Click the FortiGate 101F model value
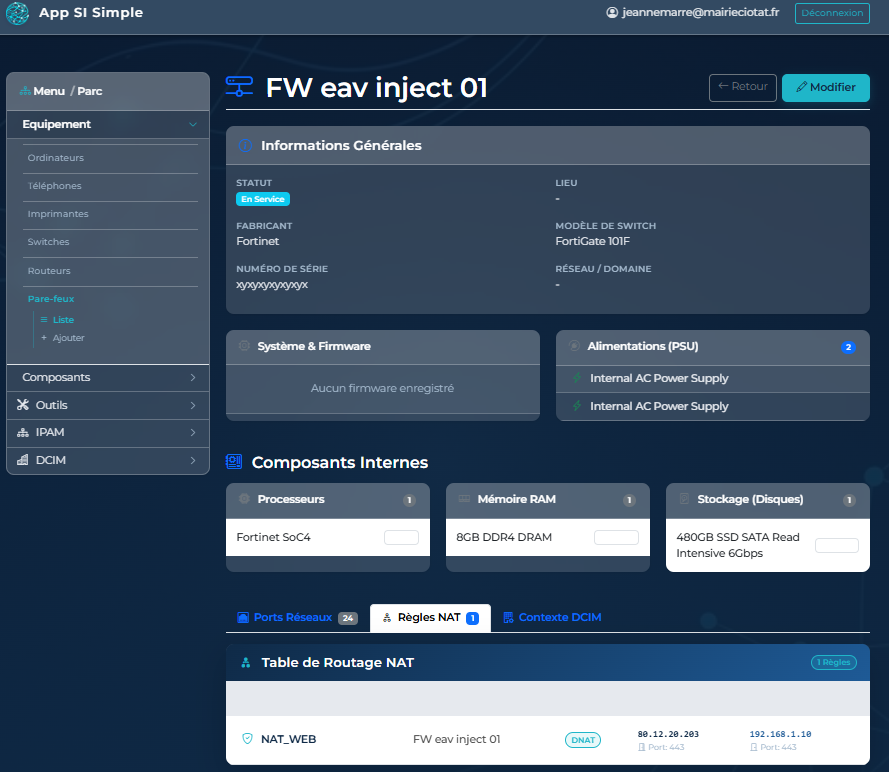Viewport: 889px width, 772px height. click(x=592, y=241)
